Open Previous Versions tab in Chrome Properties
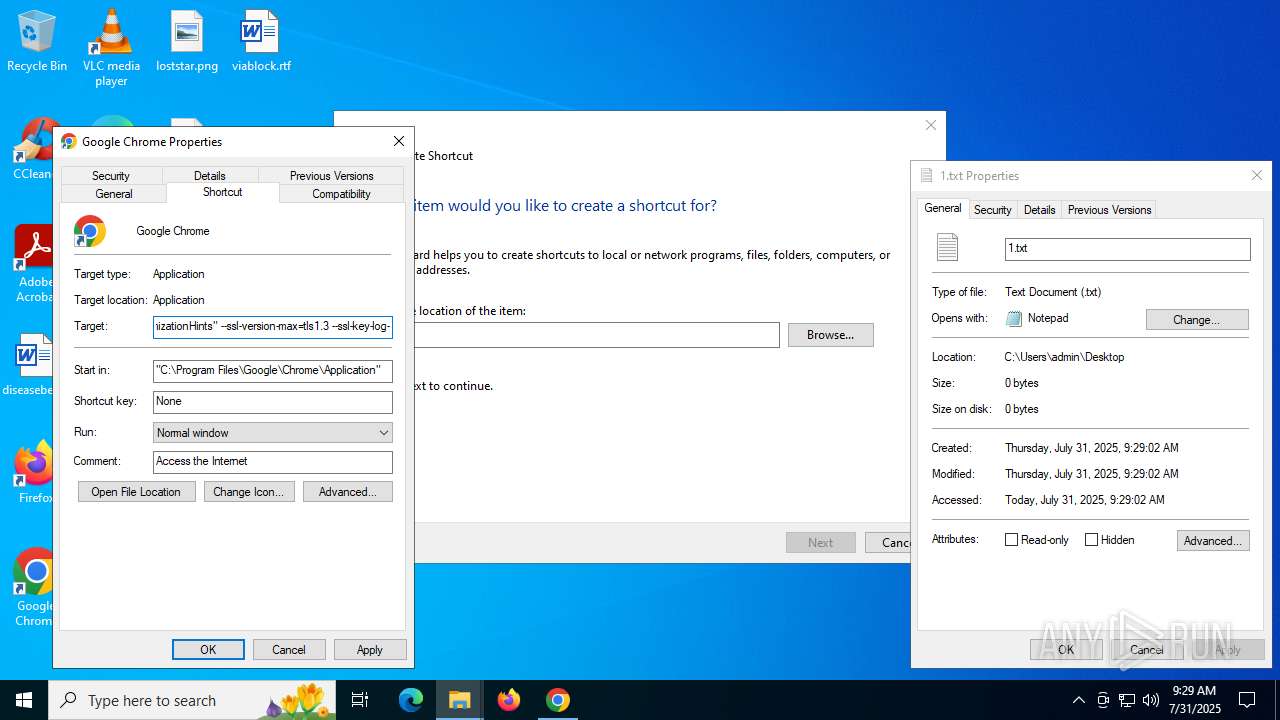This screenshot has width=1280, height=720. (x=332, y=175)
